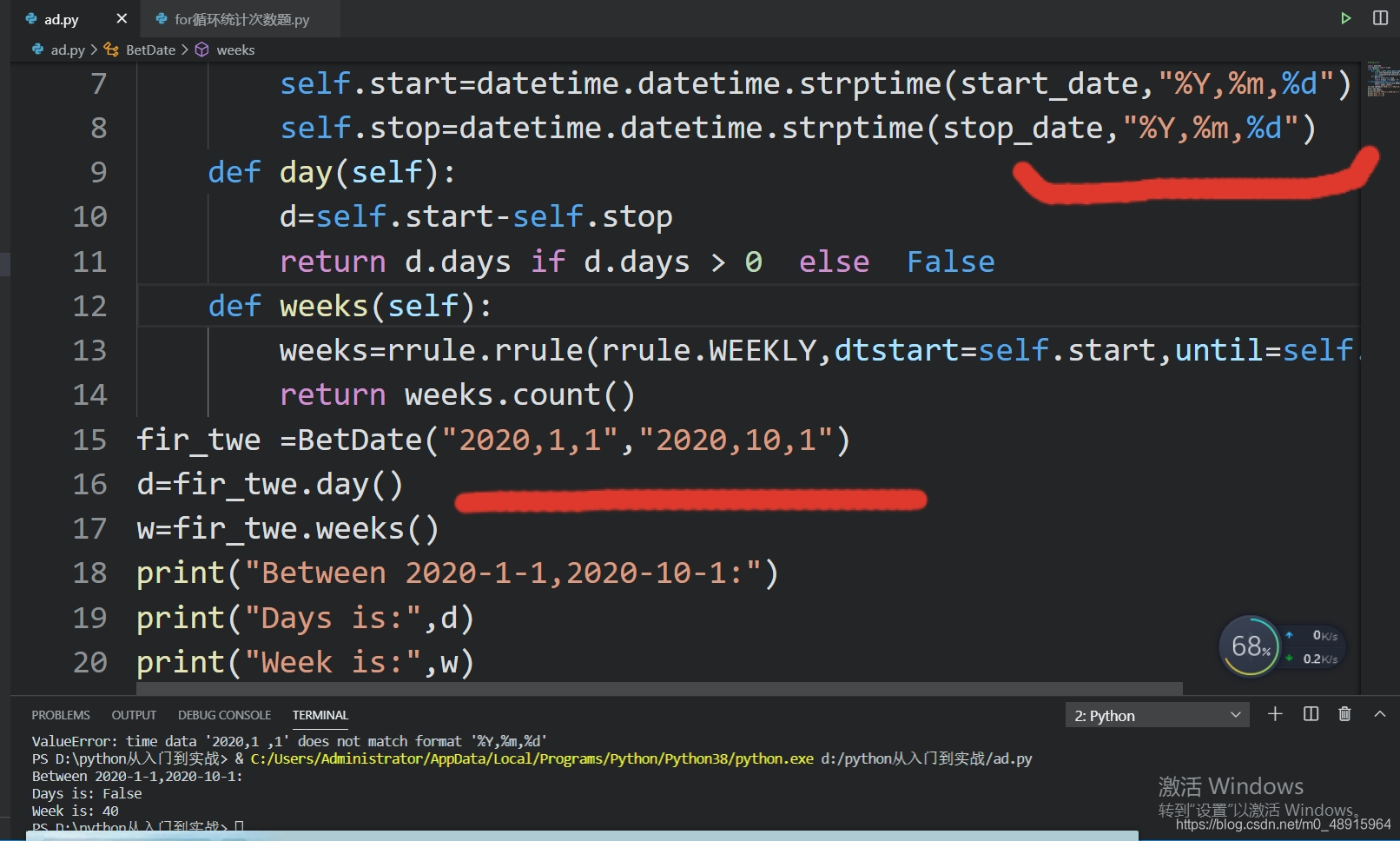Select BetDate class in the breadcrumb

(x=150, y=50)
